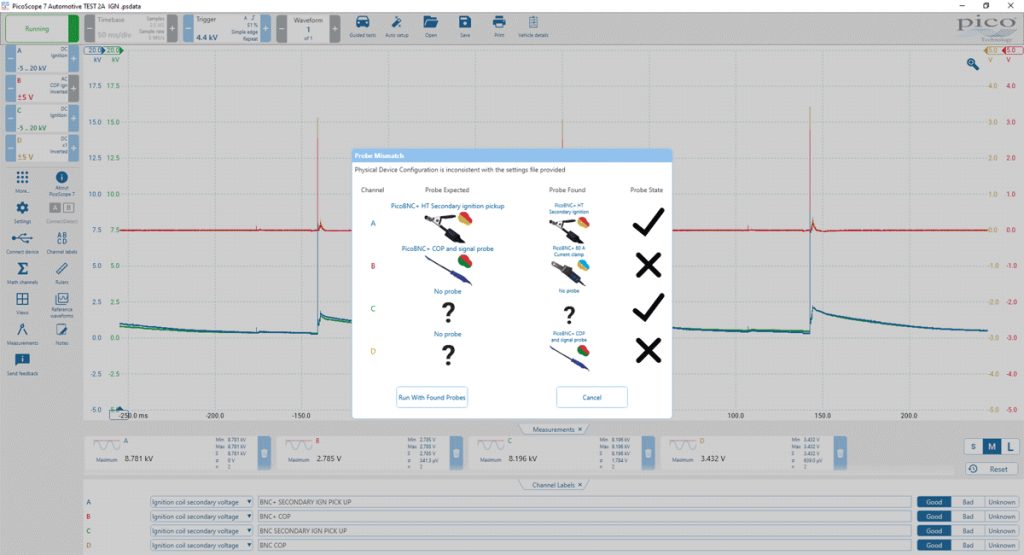Edit channel A label text field
This screenshot has width=1024, height=555.
pyautogui.click(x=584, y=502)
